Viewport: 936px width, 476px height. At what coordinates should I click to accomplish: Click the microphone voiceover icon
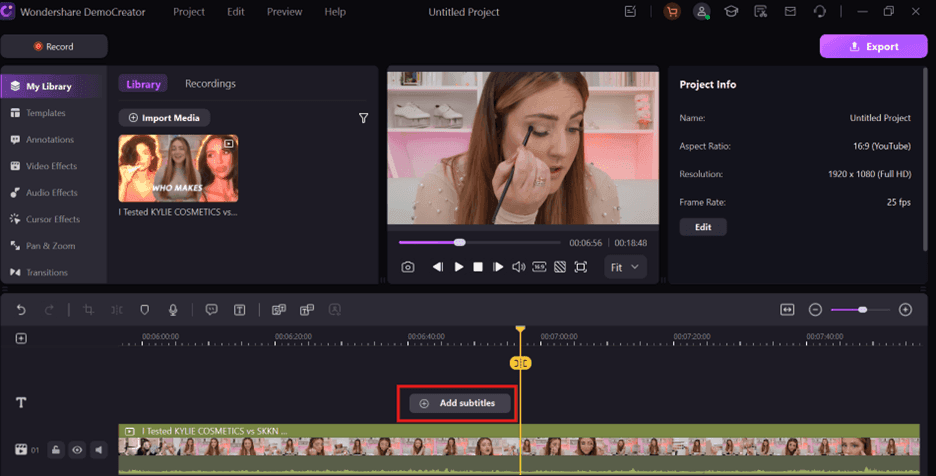(x=172, y=310)
